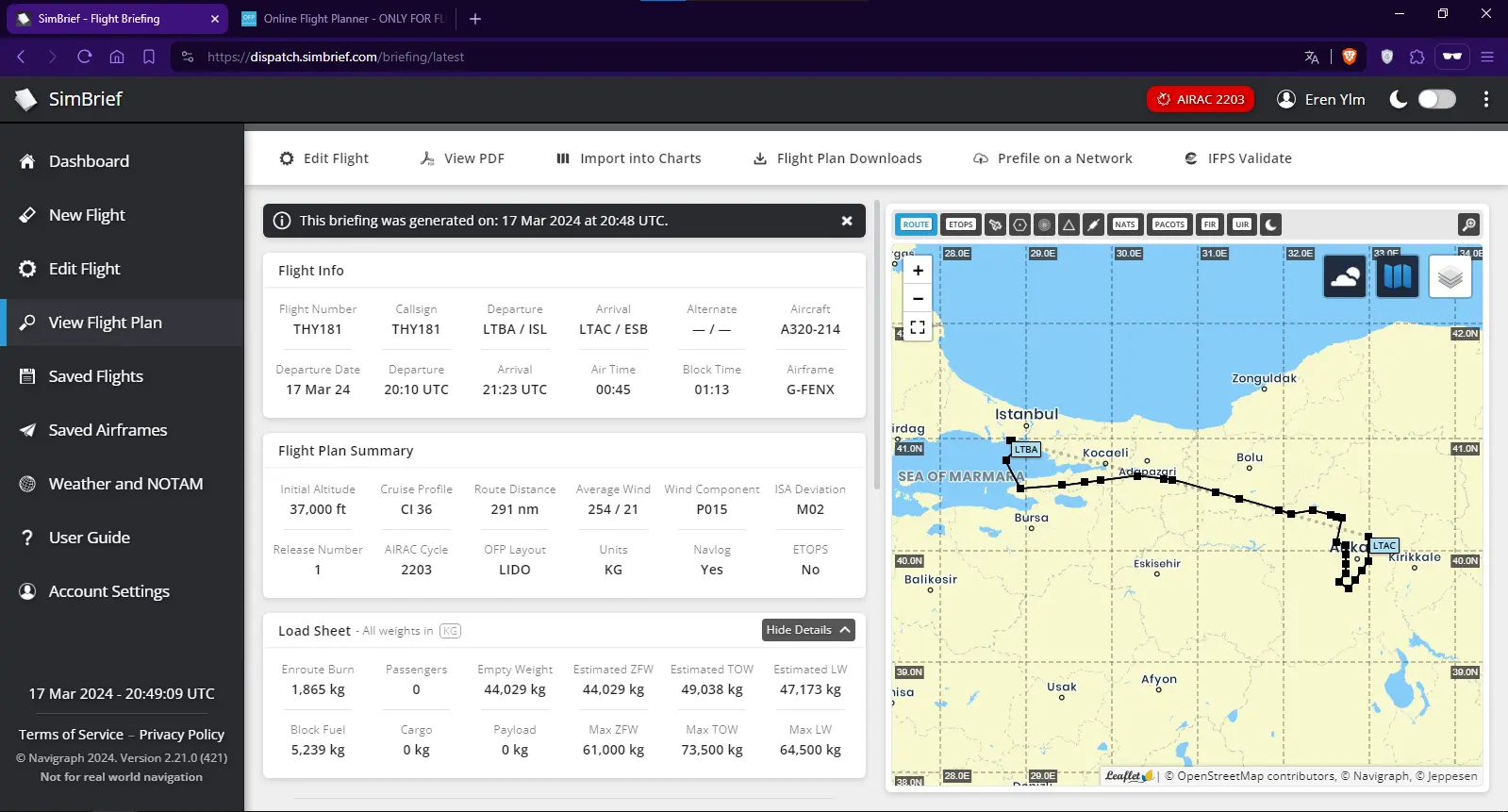Zoom in on the route map
The width and height of the screenshot is (1508, 812).
pos(918,271)
